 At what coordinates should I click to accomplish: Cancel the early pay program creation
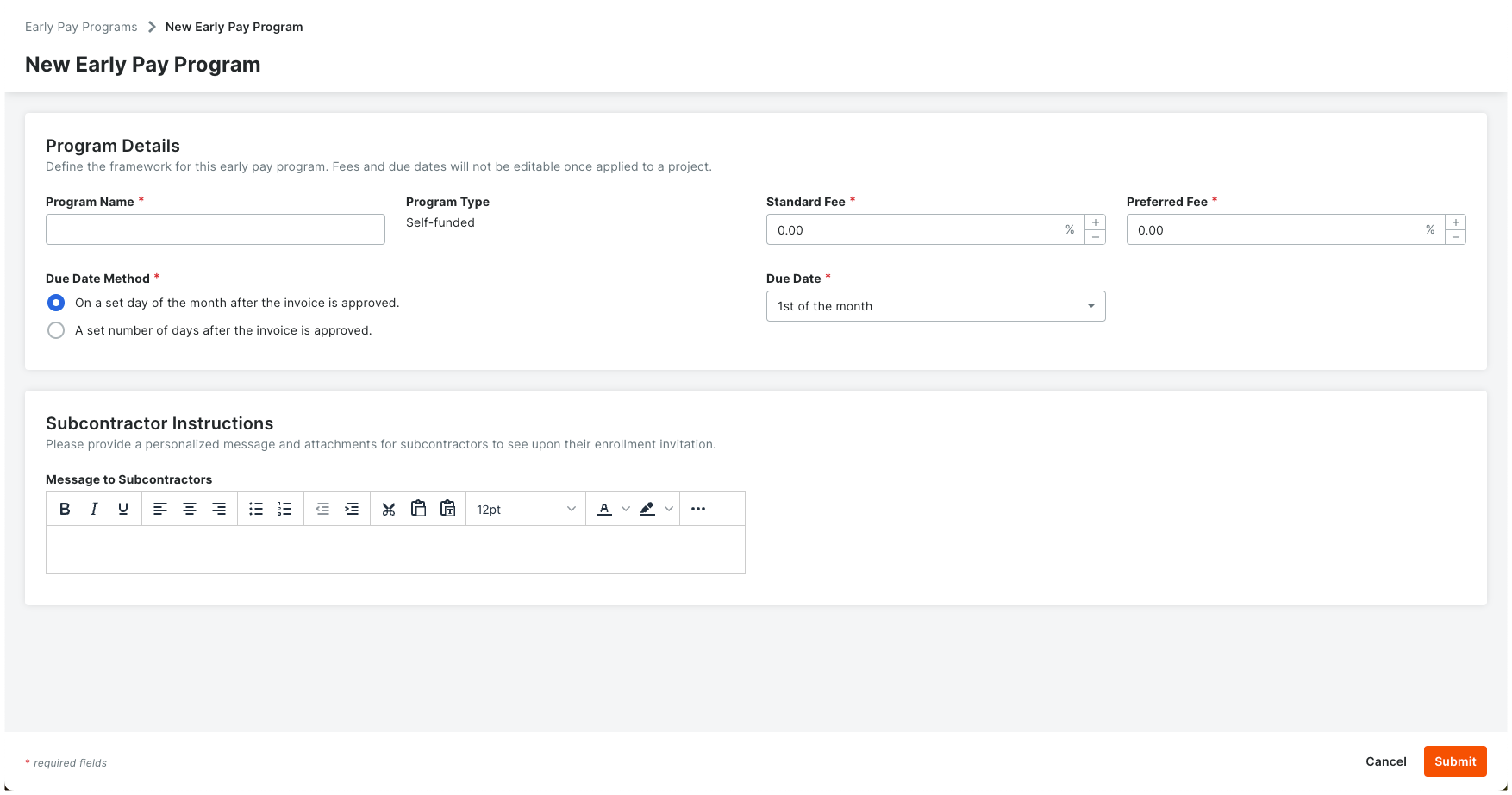click(1385, 761)
